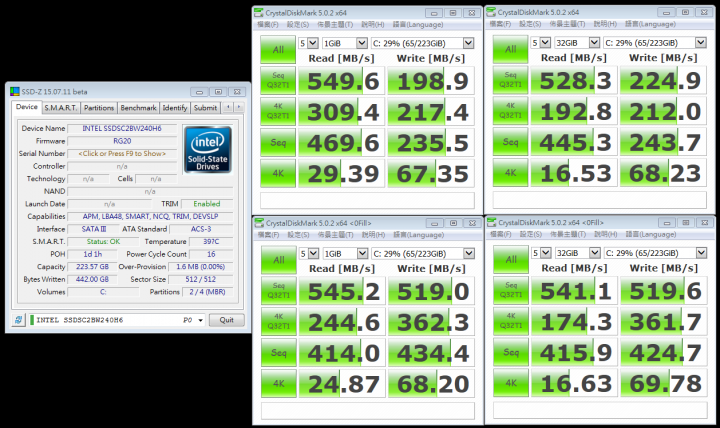Open 檔案(F) menu in the 0Fill 32GiB window
This screenshot has width=720, height=428.
501,234
